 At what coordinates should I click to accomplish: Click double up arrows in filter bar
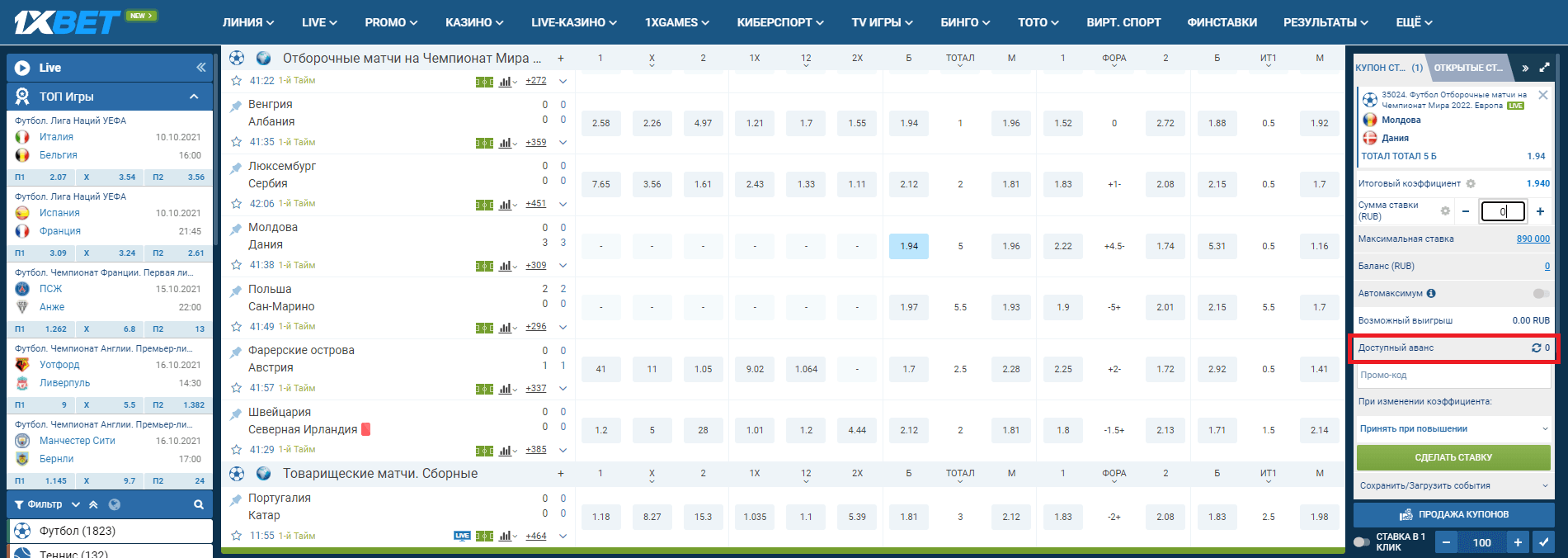[x=93, y=504]
